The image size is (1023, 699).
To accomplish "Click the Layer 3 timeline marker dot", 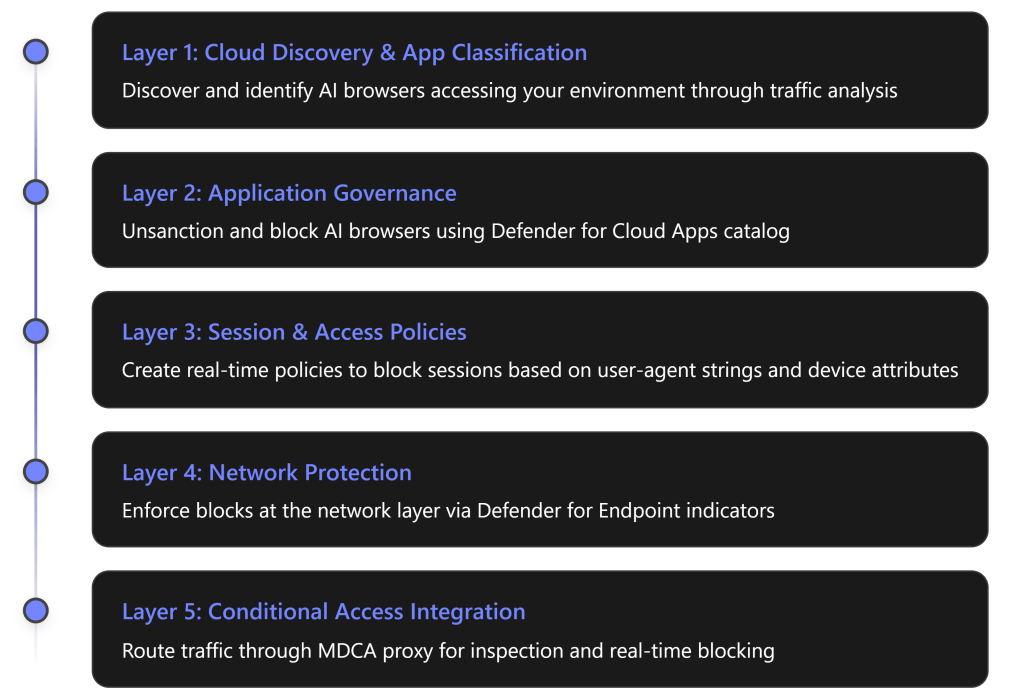I will coord(36,331).
